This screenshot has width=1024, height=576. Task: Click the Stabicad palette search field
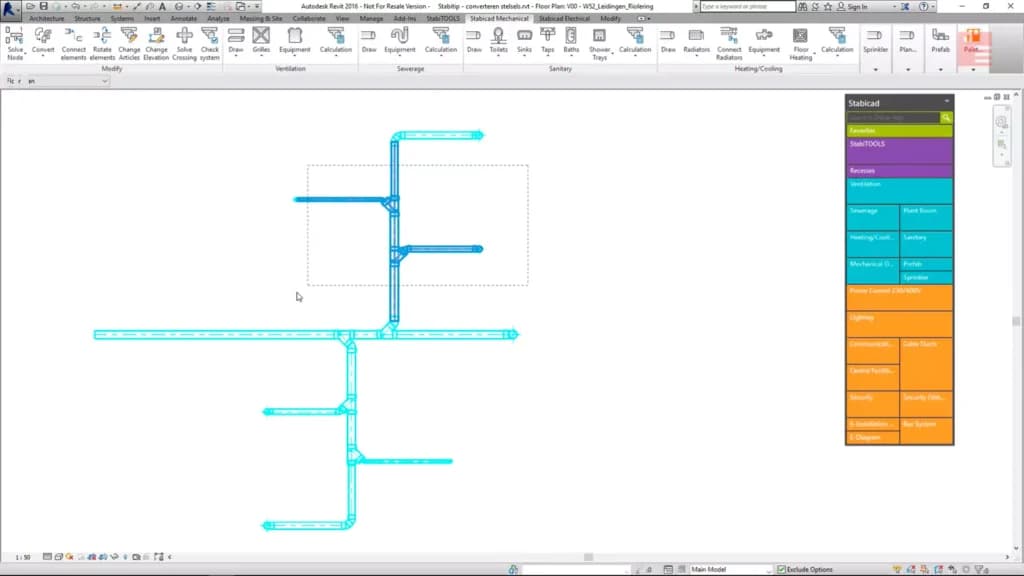click(893, 118)
